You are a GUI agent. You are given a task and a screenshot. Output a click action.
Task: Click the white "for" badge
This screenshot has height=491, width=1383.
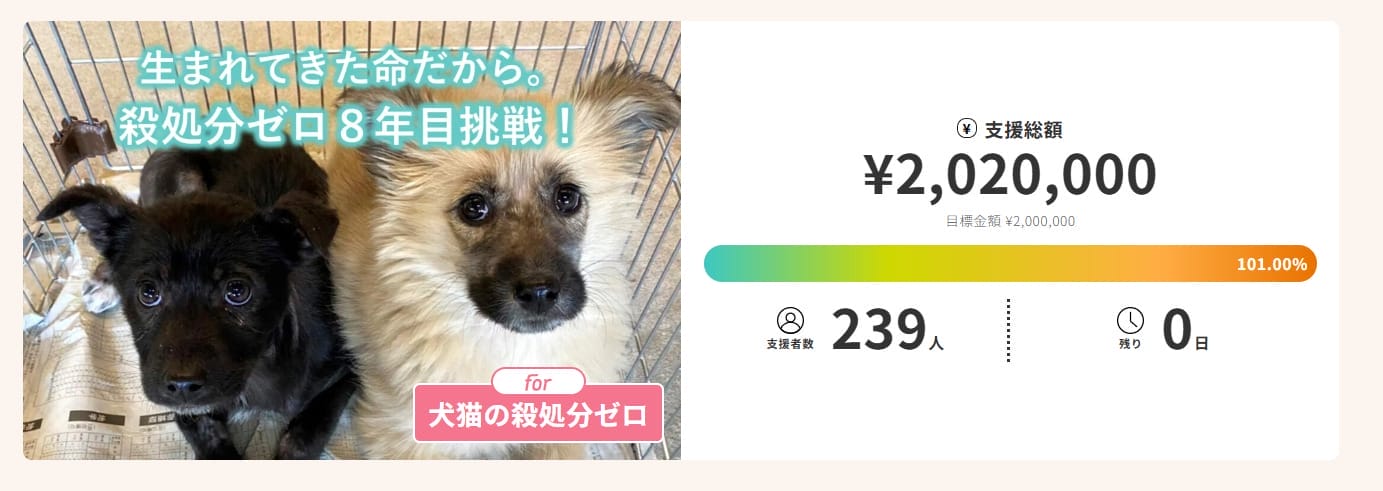point(538,382)
